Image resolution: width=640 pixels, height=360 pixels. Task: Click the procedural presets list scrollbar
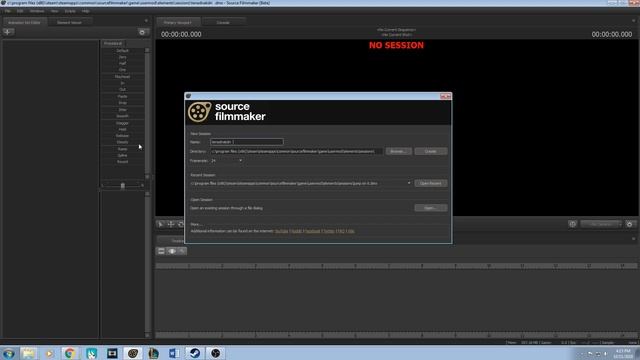(x=147, y=113)
